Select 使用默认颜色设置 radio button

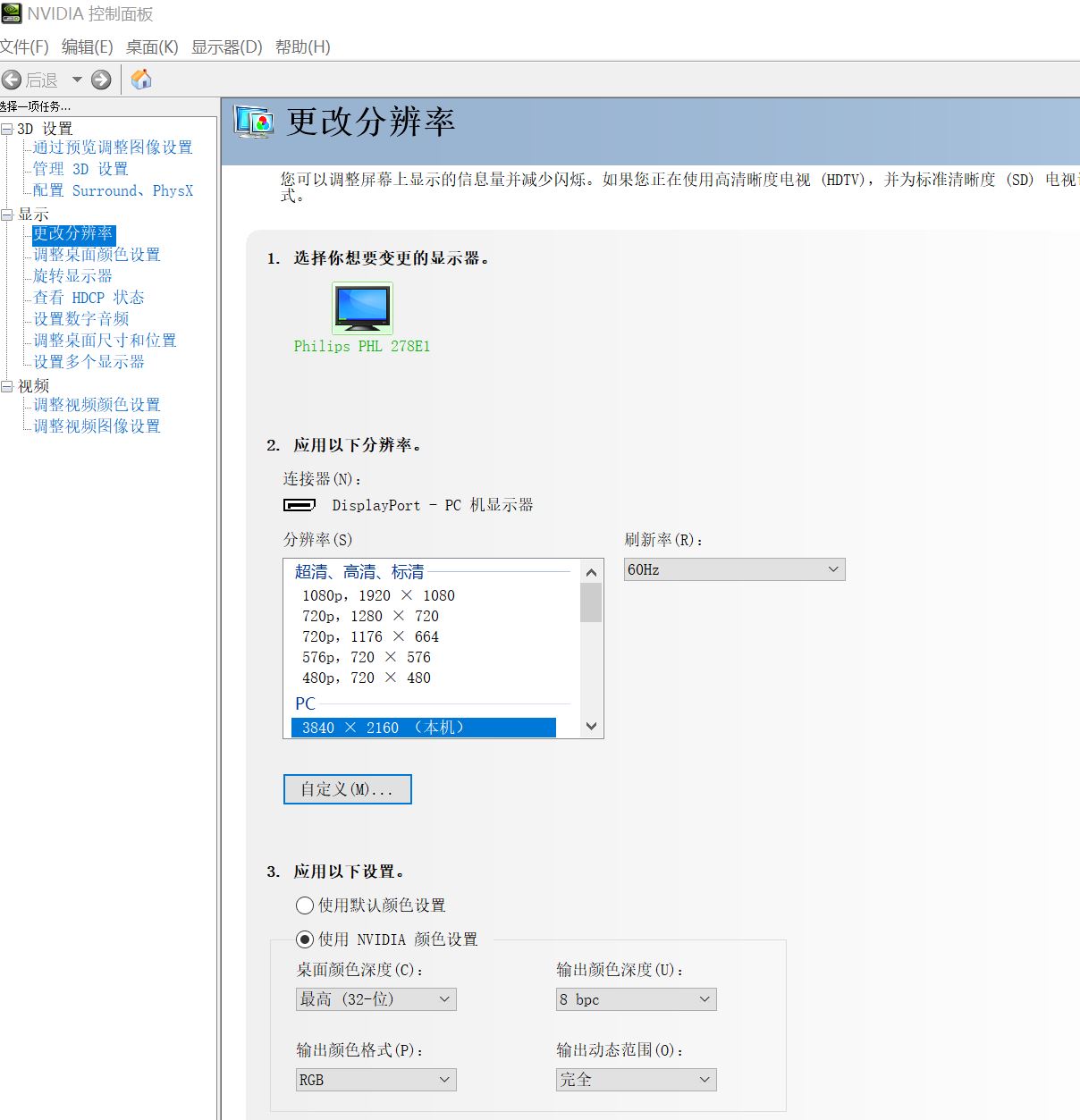304,905
